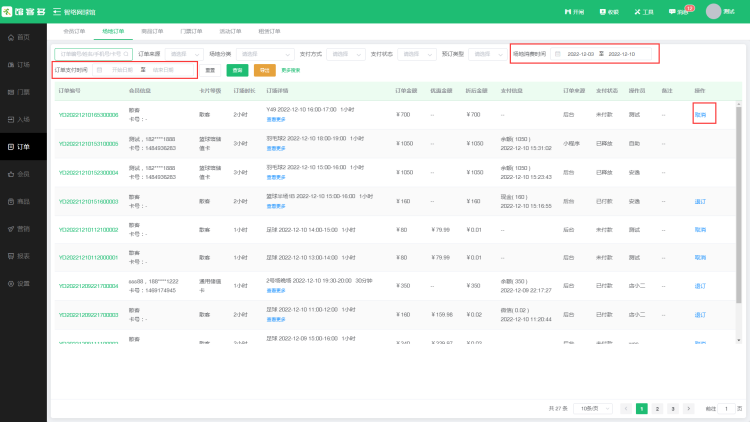Open the 支付方式 dropdown

344,53
